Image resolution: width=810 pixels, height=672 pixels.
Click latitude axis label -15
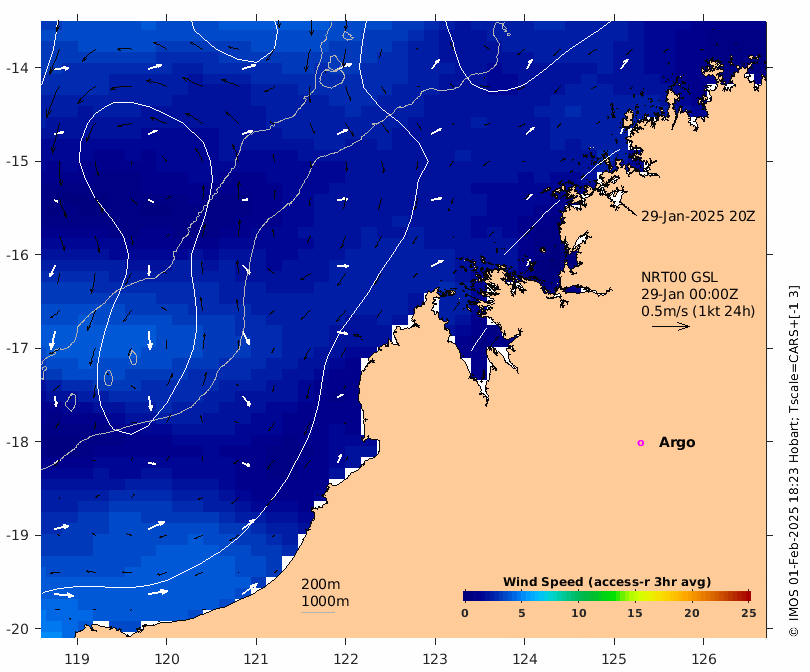tap(17, 161)
